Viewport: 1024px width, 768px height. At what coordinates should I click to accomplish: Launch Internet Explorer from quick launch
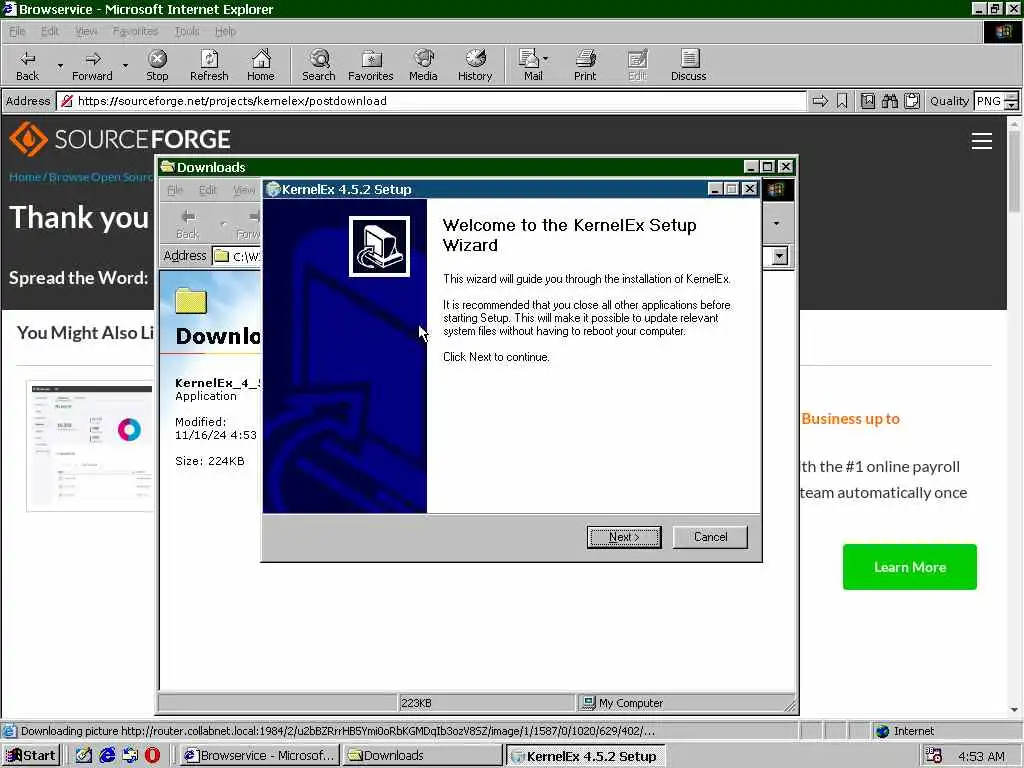tap(107, 756)
